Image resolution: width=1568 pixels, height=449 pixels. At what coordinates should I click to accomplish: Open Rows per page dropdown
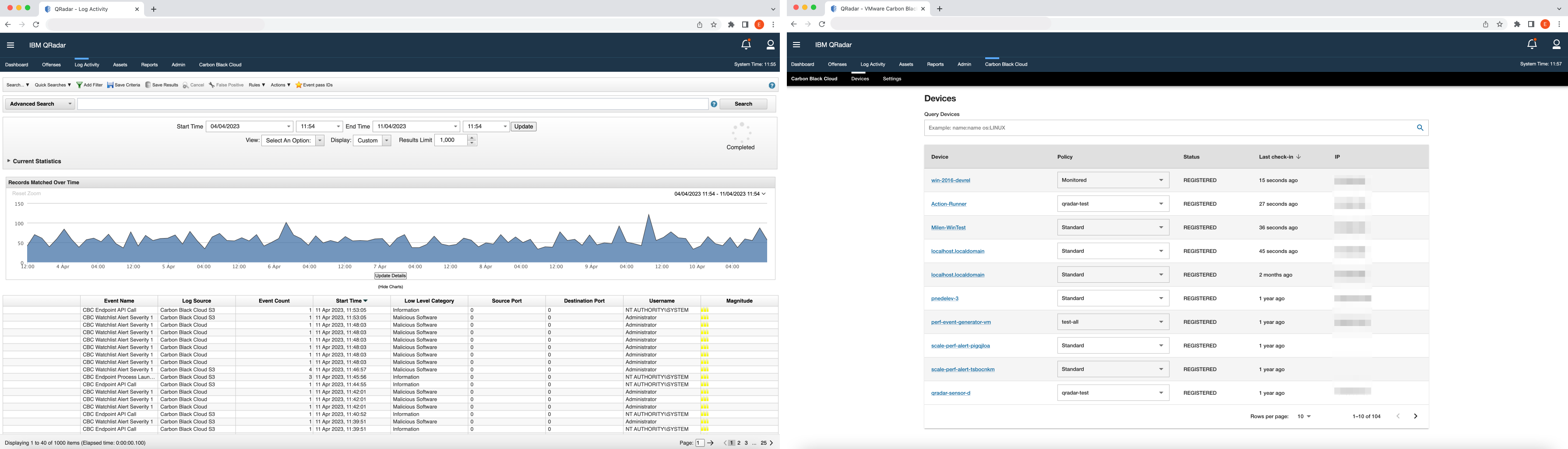tap(1304, 417)
